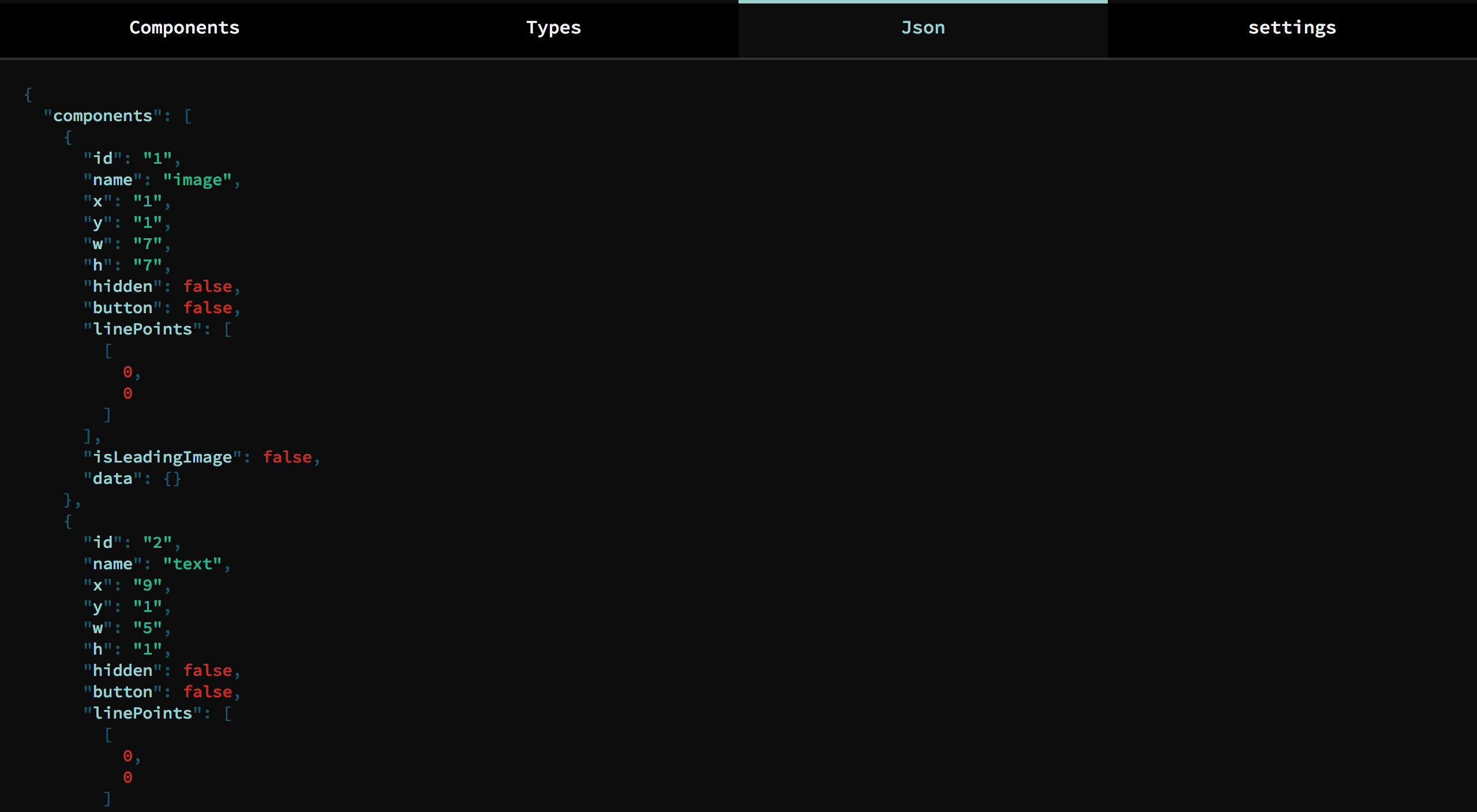The image size is (1477, 812).
Task: Select the Json tab
Action: click(x=923, y=28)
